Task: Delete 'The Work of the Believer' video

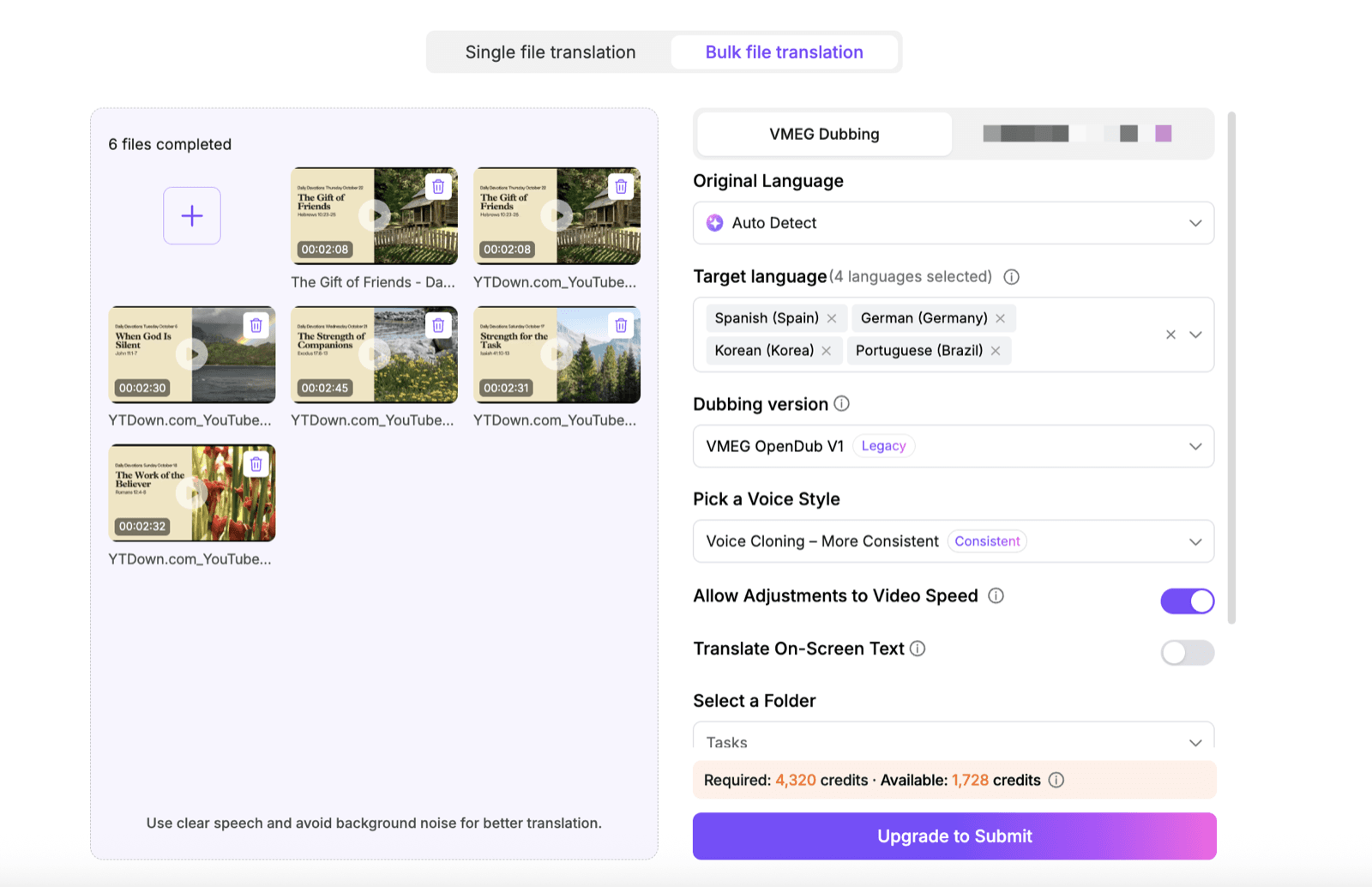Action: tap(256, 464)
